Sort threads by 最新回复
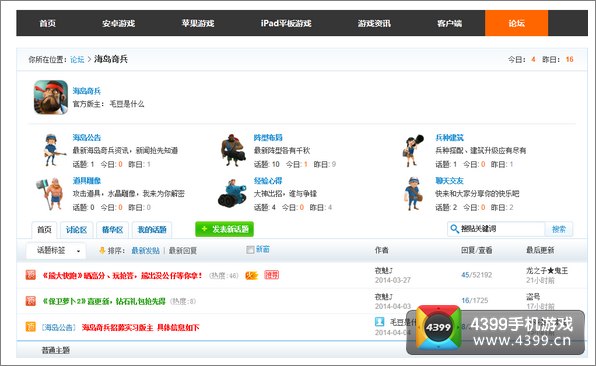596x366 pixels. click(183, 250)
